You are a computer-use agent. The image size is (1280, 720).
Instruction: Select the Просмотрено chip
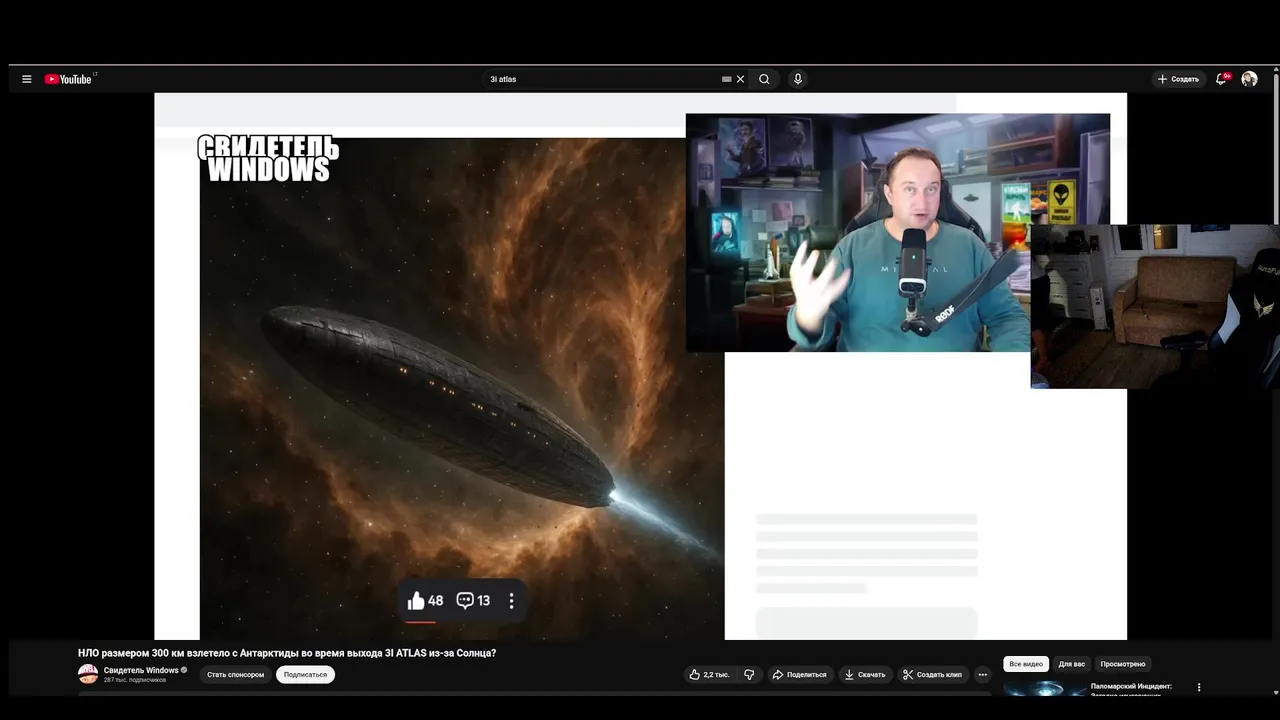tap(1123, 664)
